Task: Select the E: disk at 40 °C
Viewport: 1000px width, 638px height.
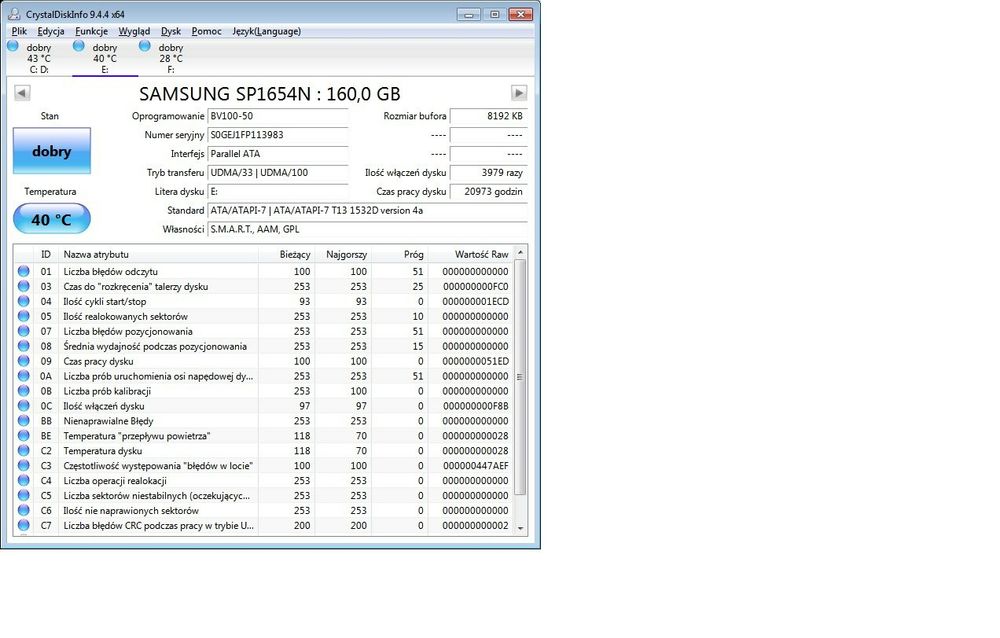Action: (x=105, y=58)
